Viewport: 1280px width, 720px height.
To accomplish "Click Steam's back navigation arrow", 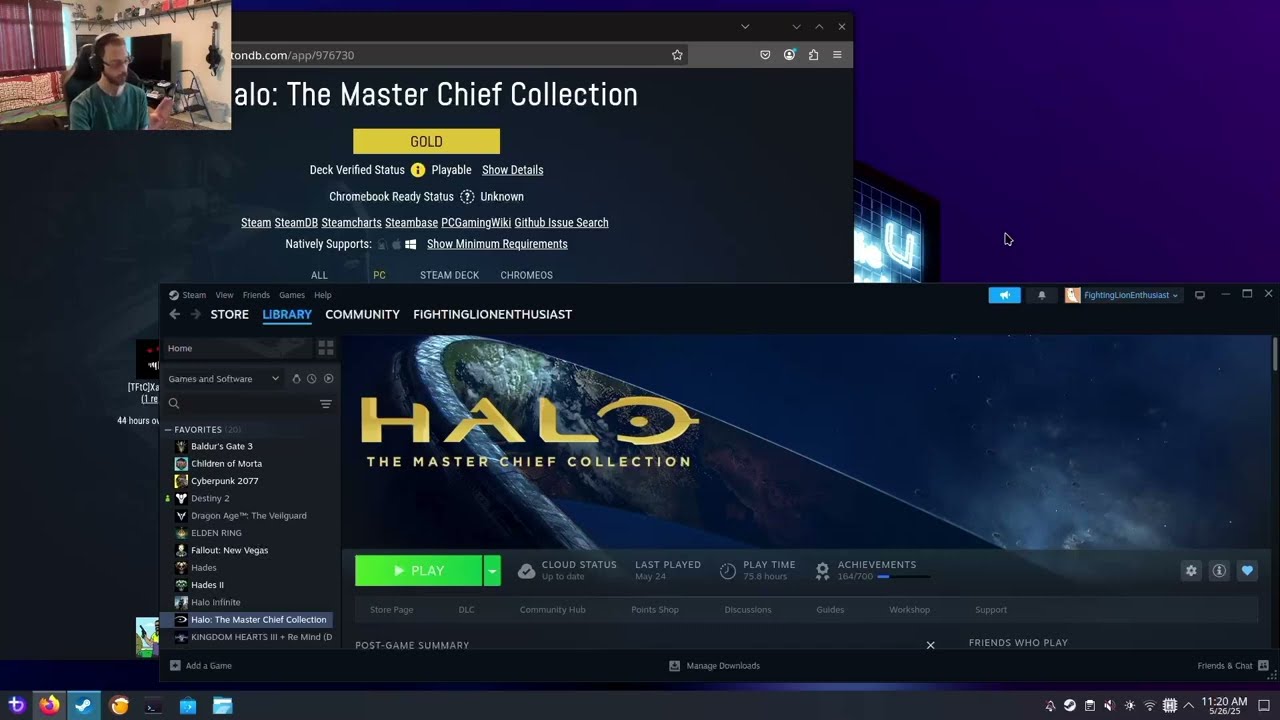I will [174, 314].
